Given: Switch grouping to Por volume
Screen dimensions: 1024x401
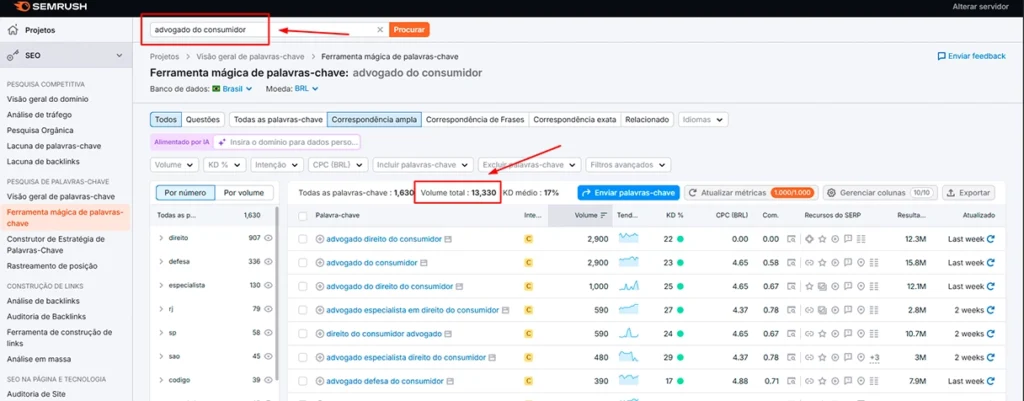Looking at the screenshot, I should [244, 193].
